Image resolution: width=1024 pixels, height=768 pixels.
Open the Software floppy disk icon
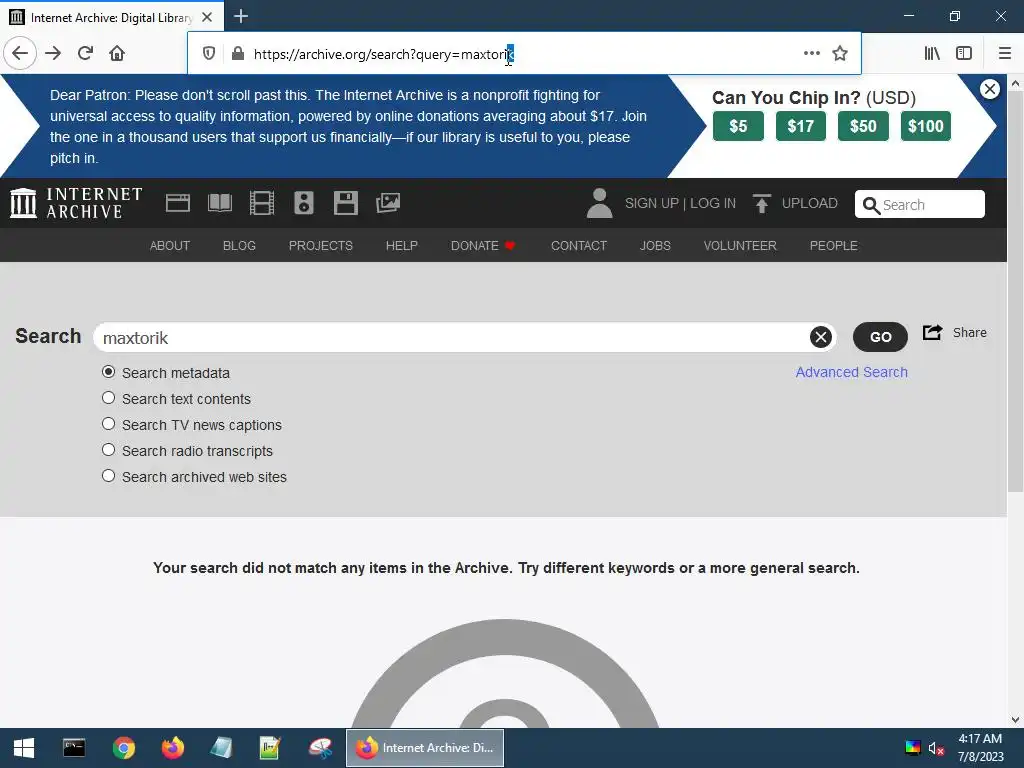(x=345, y=203)
